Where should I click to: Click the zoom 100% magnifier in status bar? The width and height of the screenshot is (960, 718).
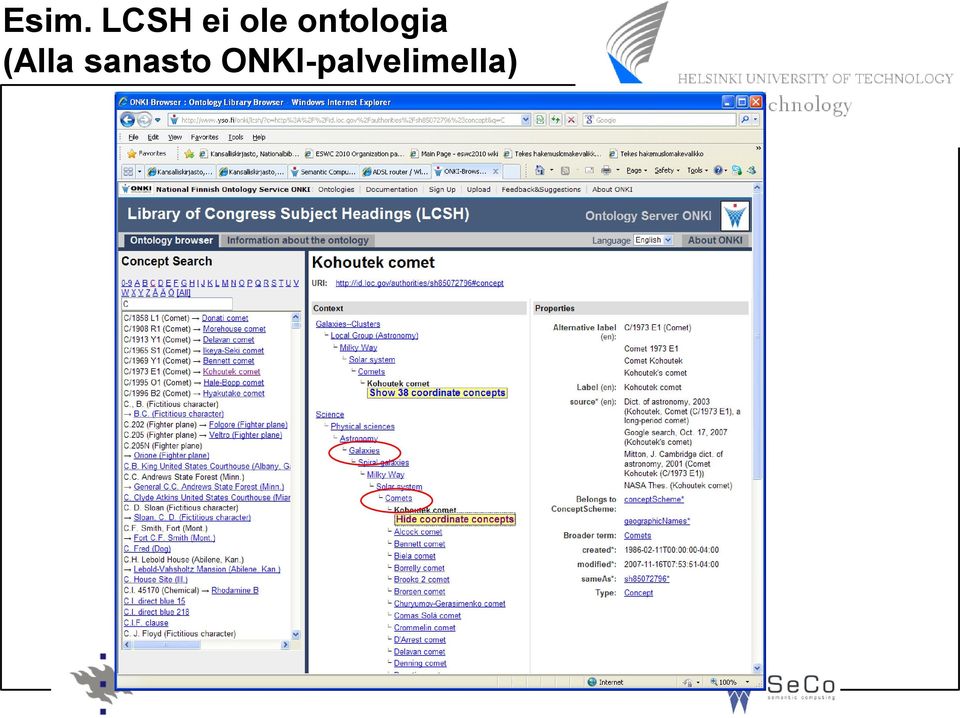714,682
